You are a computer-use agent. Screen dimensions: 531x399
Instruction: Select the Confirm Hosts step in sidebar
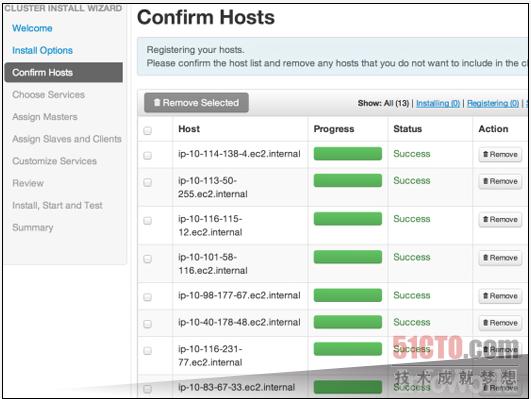[64, 72]
